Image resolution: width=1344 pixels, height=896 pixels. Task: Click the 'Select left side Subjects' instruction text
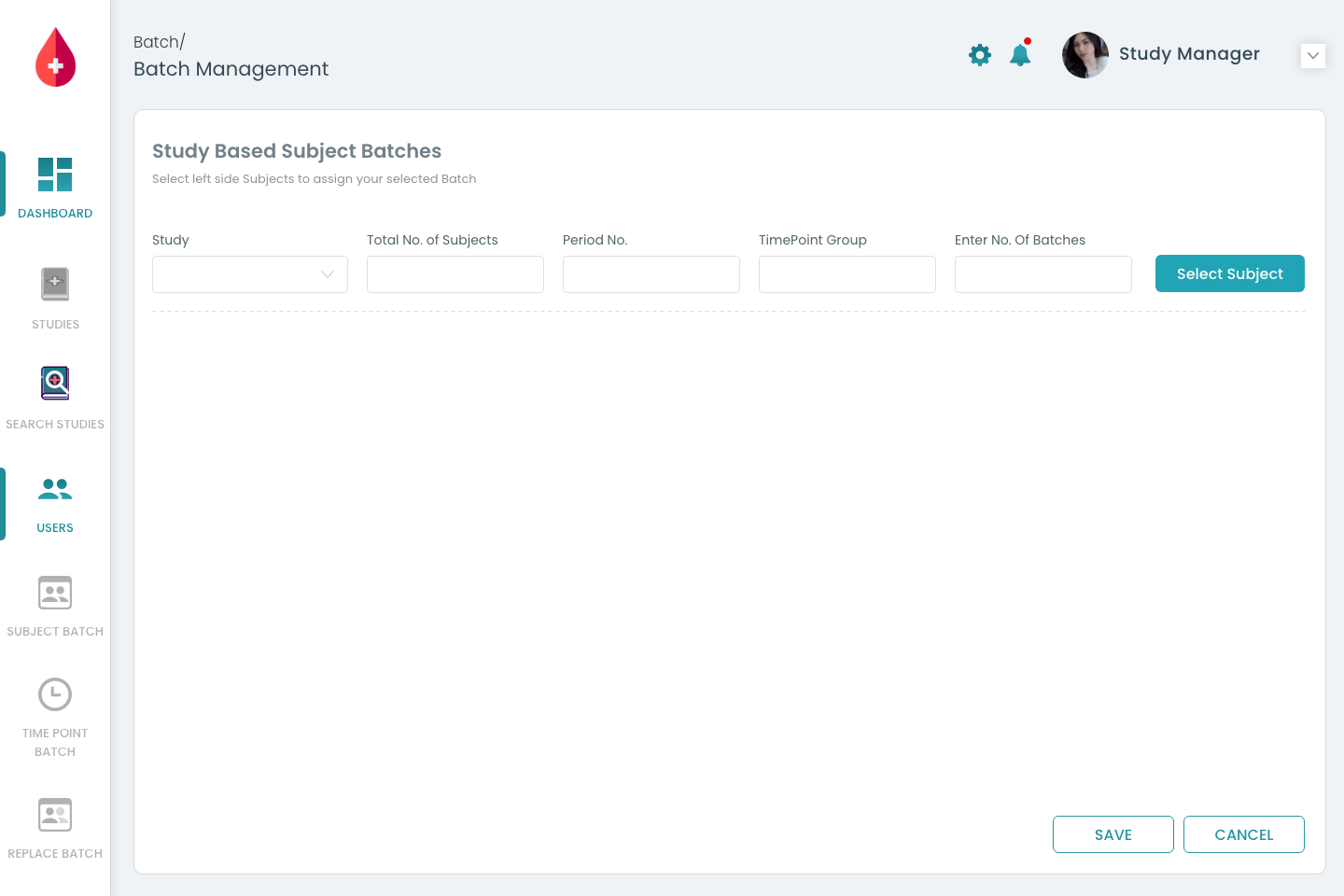pyautogui.click(x=315, y=179)
